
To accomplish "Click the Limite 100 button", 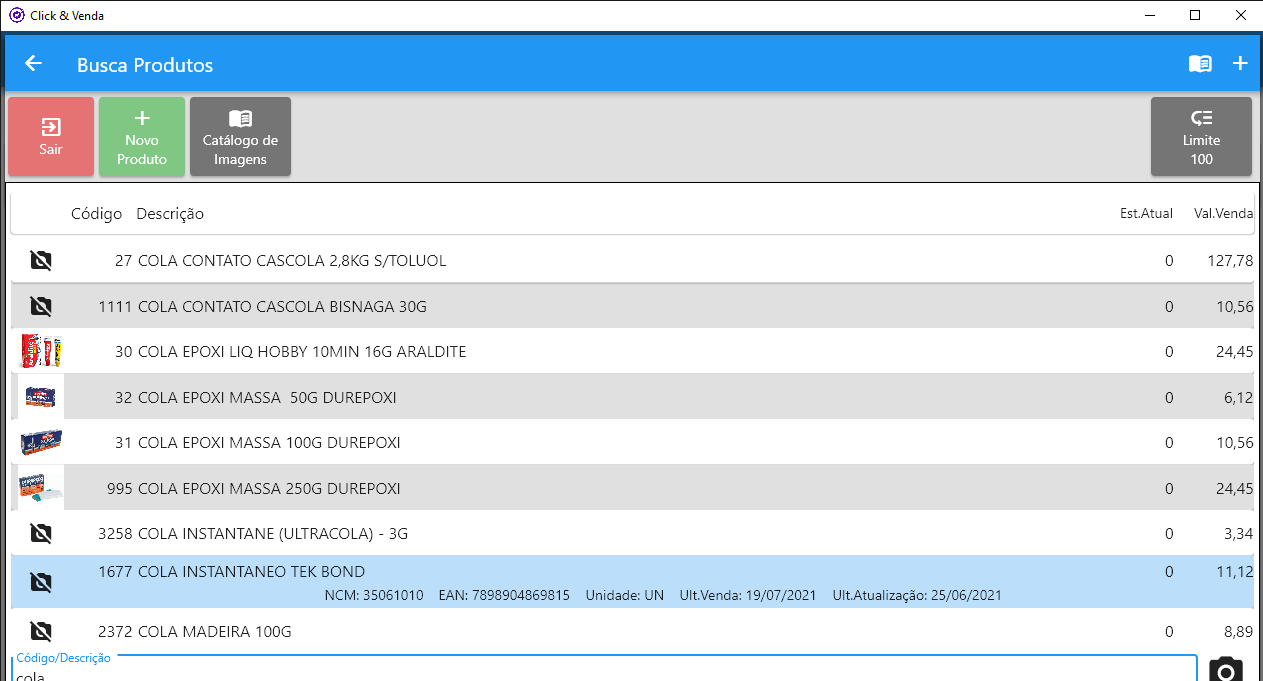I will tap(1201, 137).
